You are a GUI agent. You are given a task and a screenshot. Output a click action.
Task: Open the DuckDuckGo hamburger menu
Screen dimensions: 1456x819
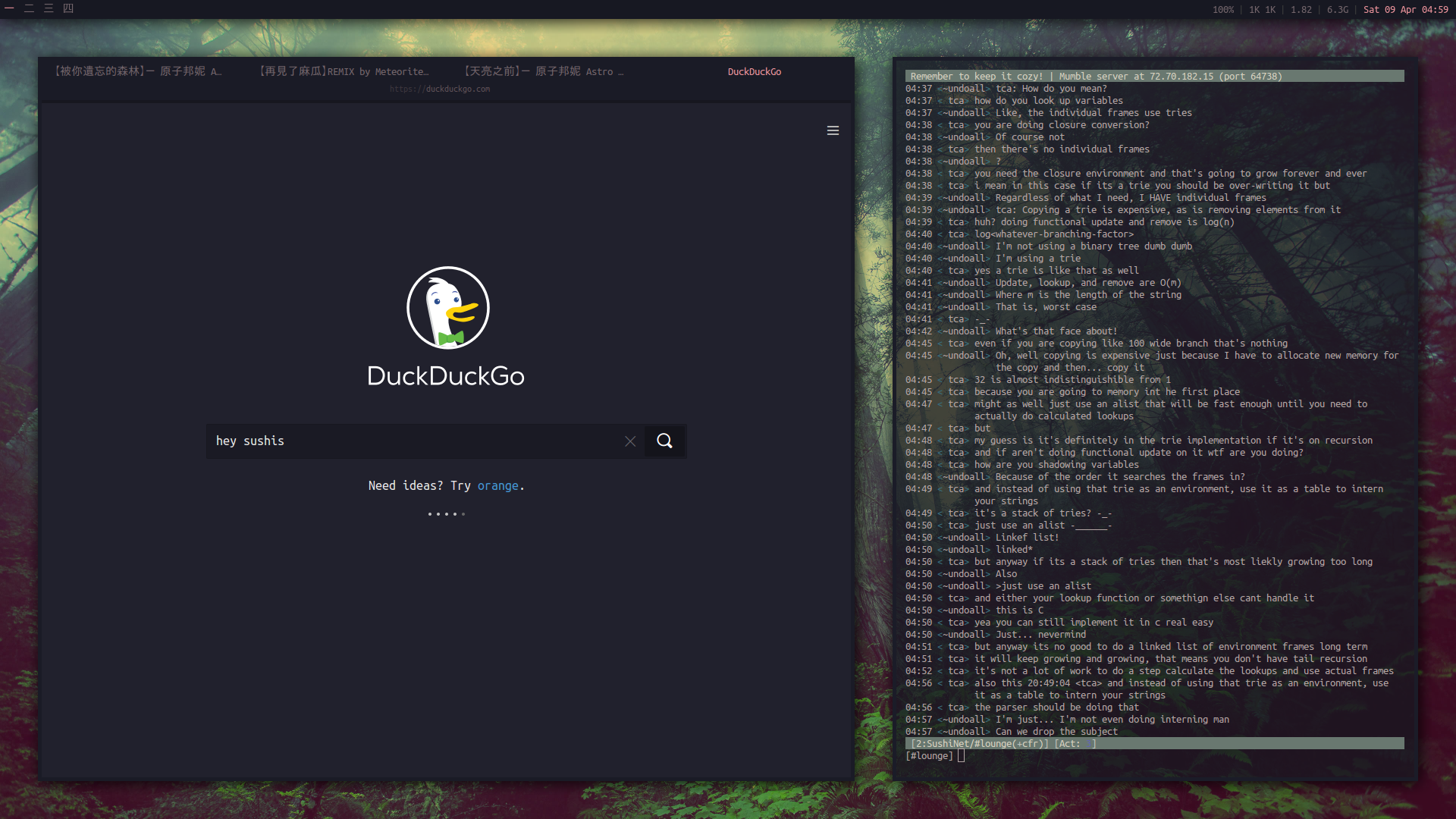click(x=833, y=130)
